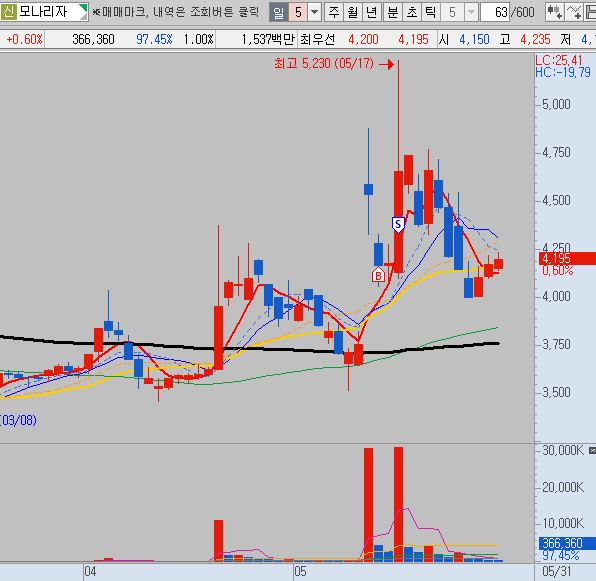
Task: Open the greyed interval dropdown arrow
Action: (x=471, y=13)
